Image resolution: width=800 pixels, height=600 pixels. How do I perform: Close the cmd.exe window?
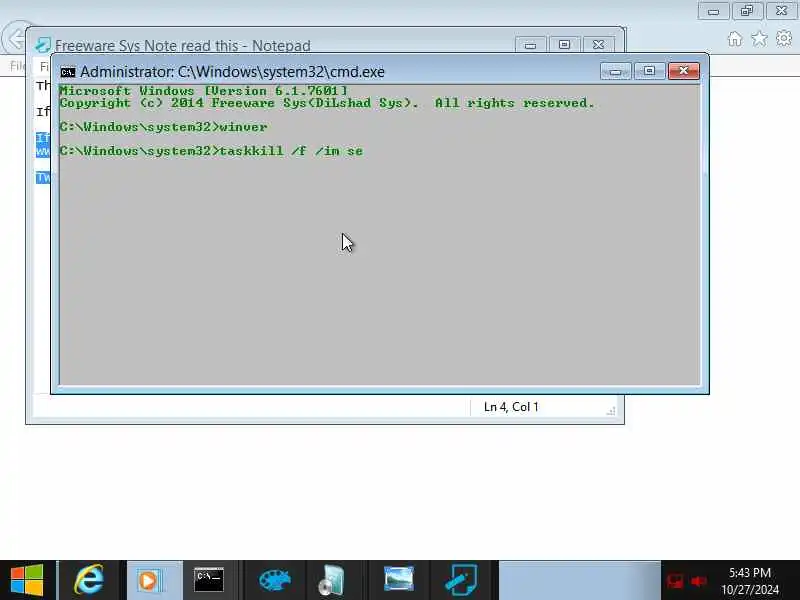(684, 71)
